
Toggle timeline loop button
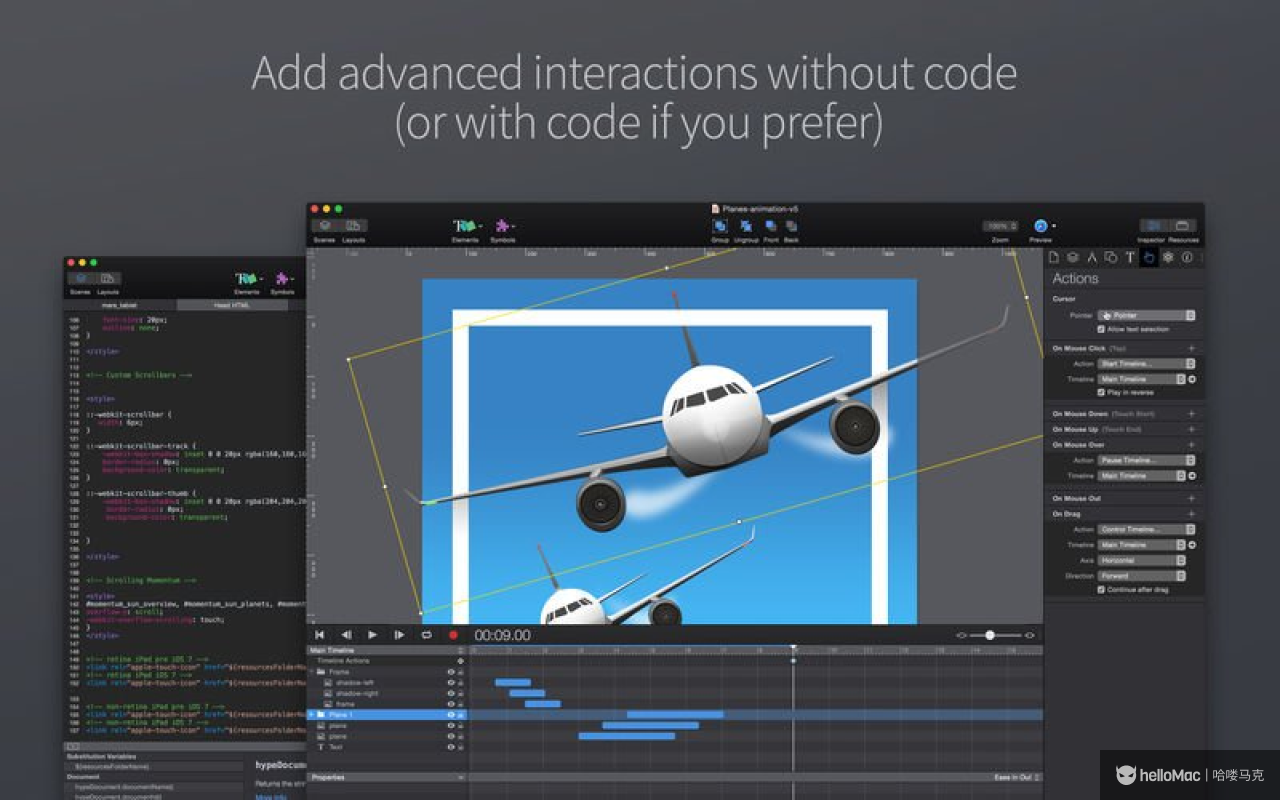click(x=426, y=634)
